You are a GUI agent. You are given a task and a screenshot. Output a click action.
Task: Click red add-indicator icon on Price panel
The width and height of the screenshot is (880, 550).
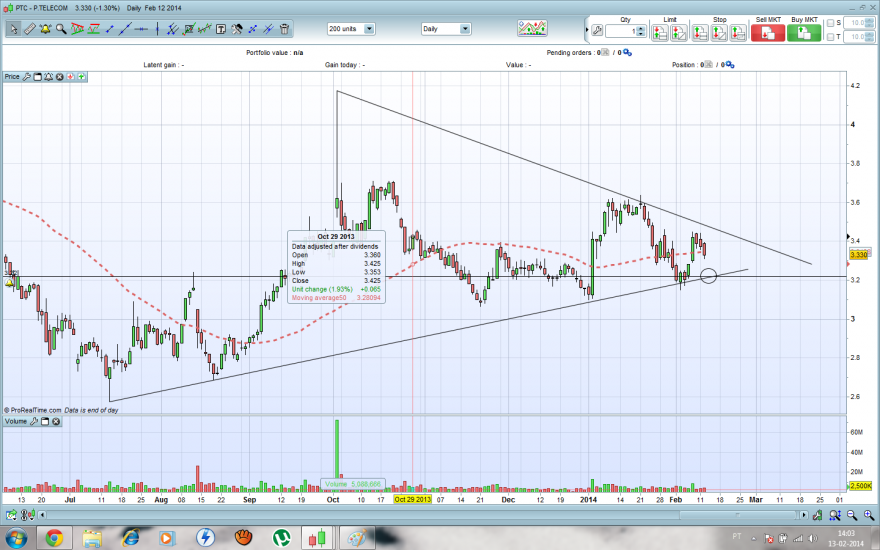click(x=71, y=76)
